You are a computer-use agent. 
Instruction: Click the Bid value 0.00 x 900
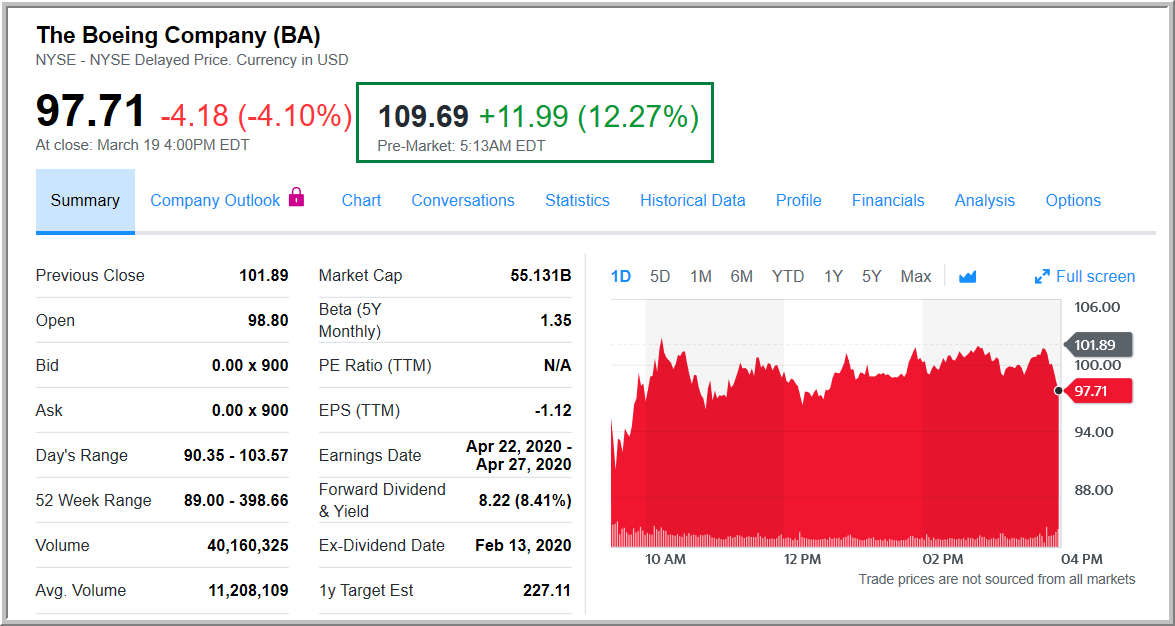[250, 365]
